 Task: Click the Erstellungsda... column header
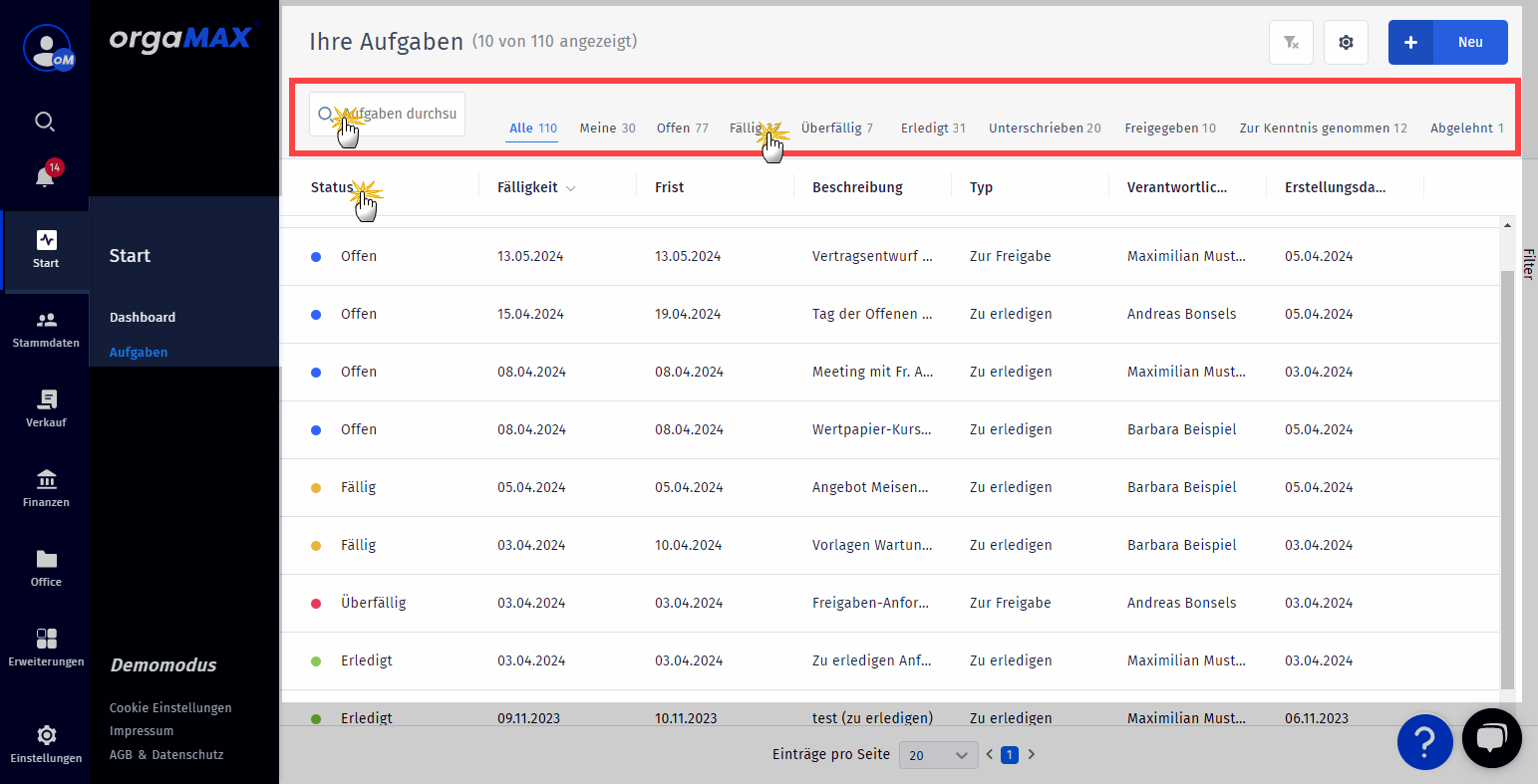click(x=1335, y=187)
